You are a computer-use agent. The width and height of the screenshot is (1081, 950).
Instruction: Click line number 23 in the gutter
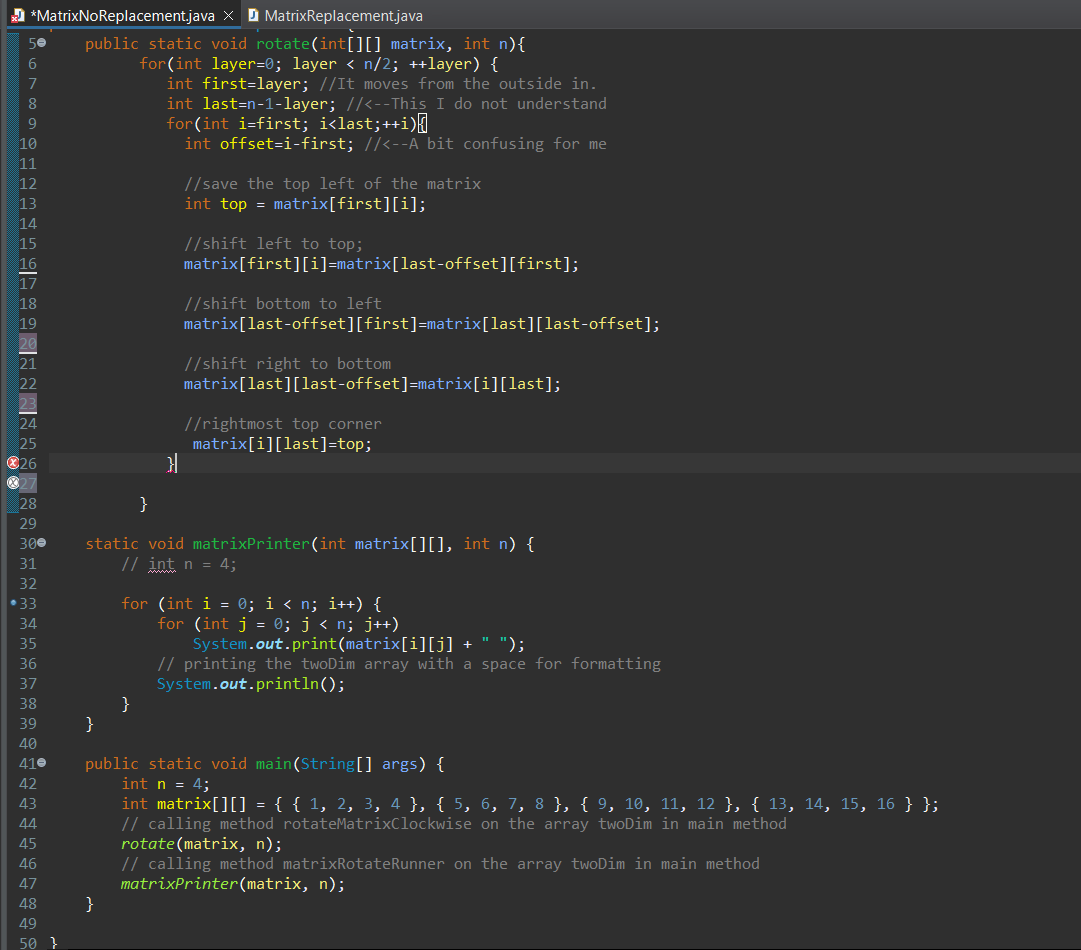28,404
